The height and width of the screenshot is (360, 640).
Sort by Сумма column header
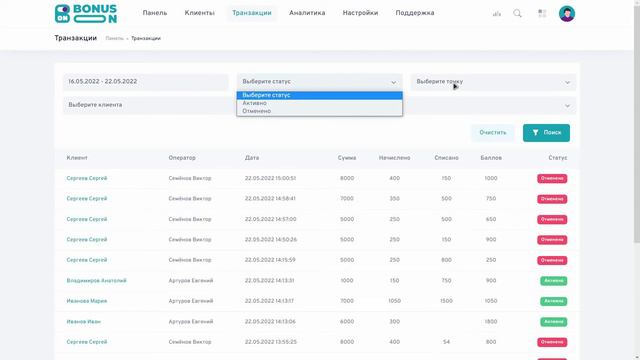pos(347,158)
